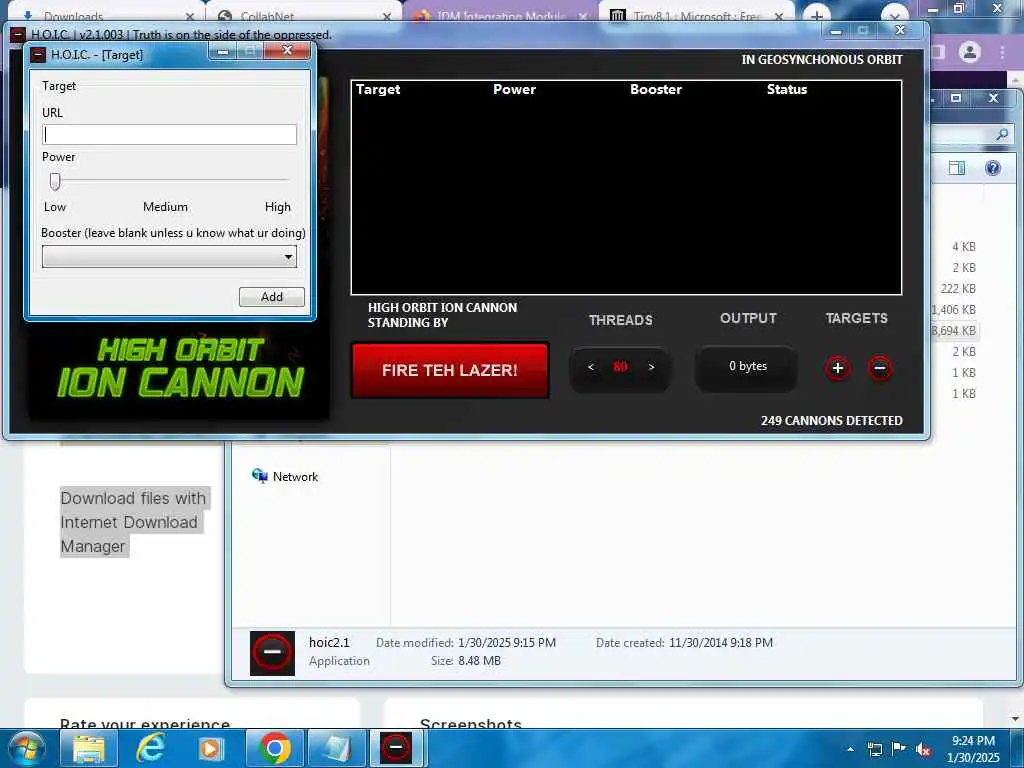
Task: Switch to Chrome in the taskbar
Action: point(274,748)
